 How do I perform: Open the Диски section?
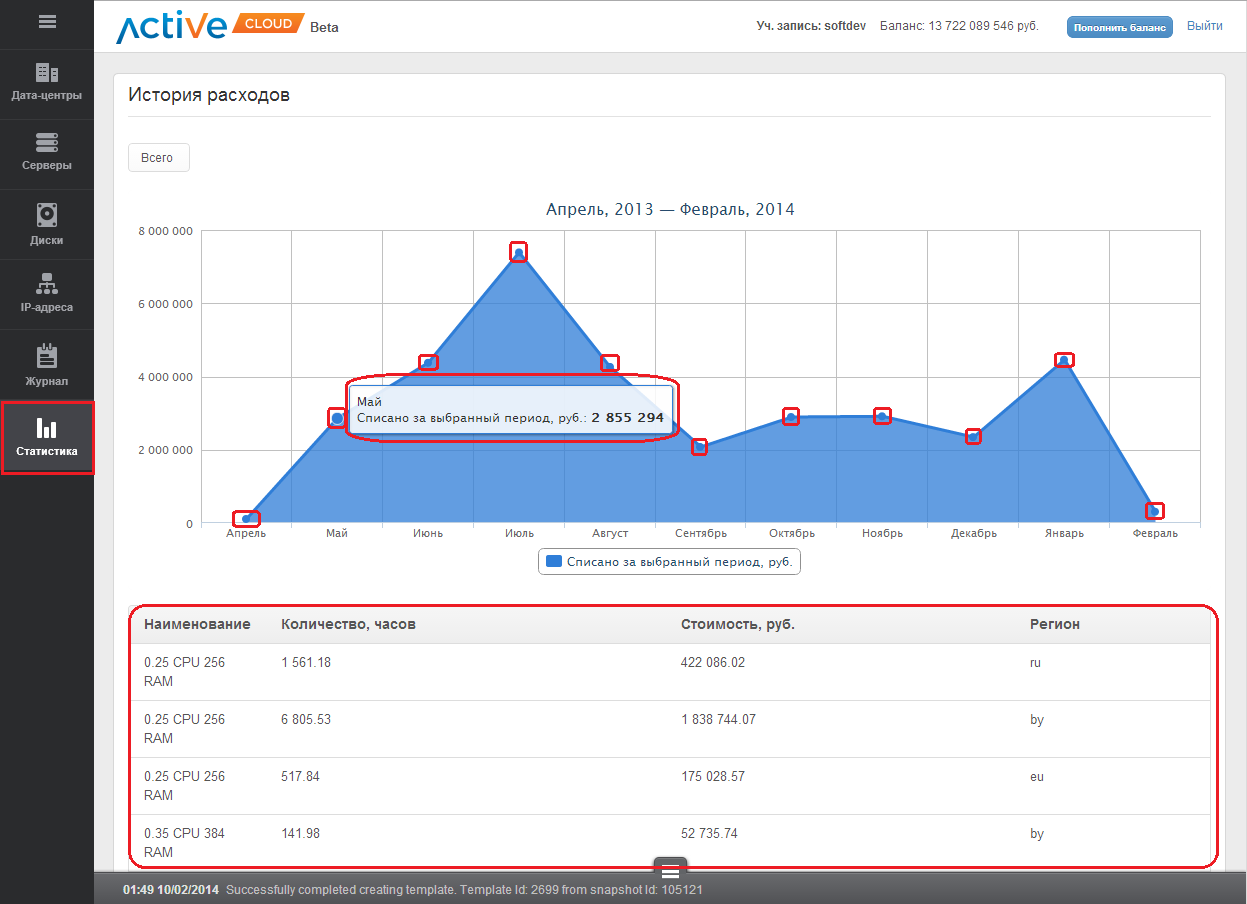click(47, 225)
